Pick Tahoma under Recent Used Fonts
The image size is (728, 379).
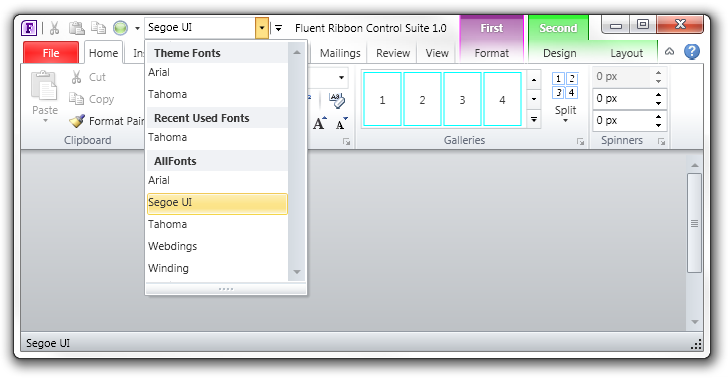click(x=217, y=137)
